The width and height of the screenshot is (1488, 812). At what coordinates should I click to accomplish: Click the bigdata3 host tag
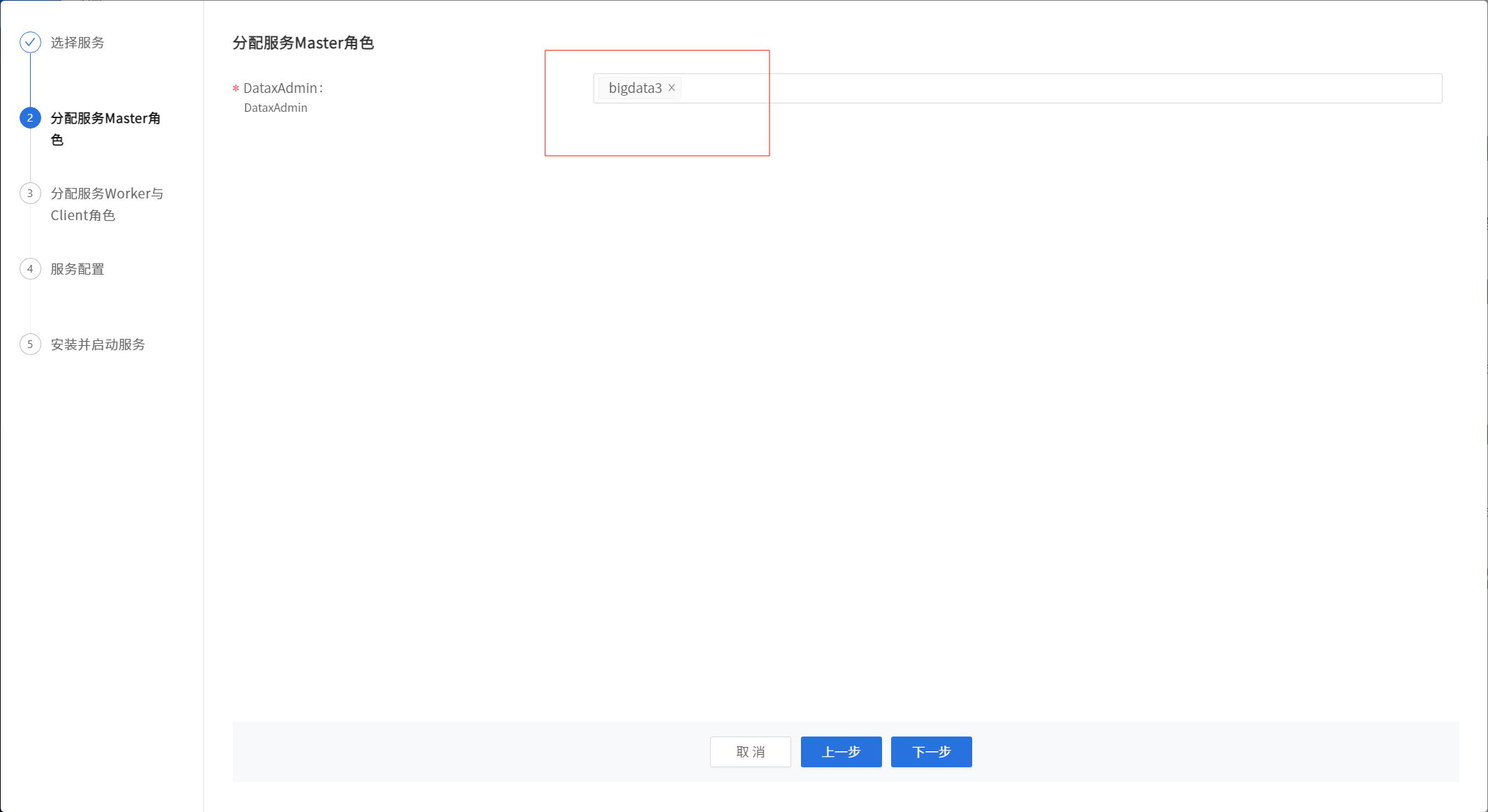tap(635, 88)
